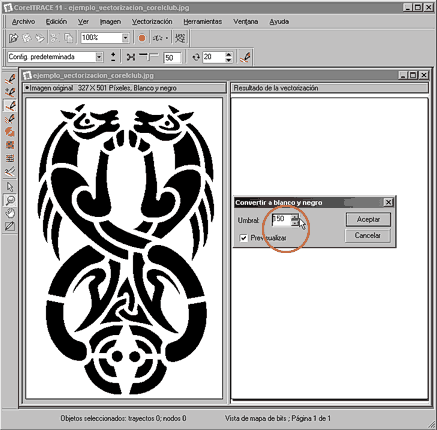The width and height of the screenshot is (437, 430).
Task: Close the ejemplo_vectorizacion document window
Action: [x=423, y=75]
